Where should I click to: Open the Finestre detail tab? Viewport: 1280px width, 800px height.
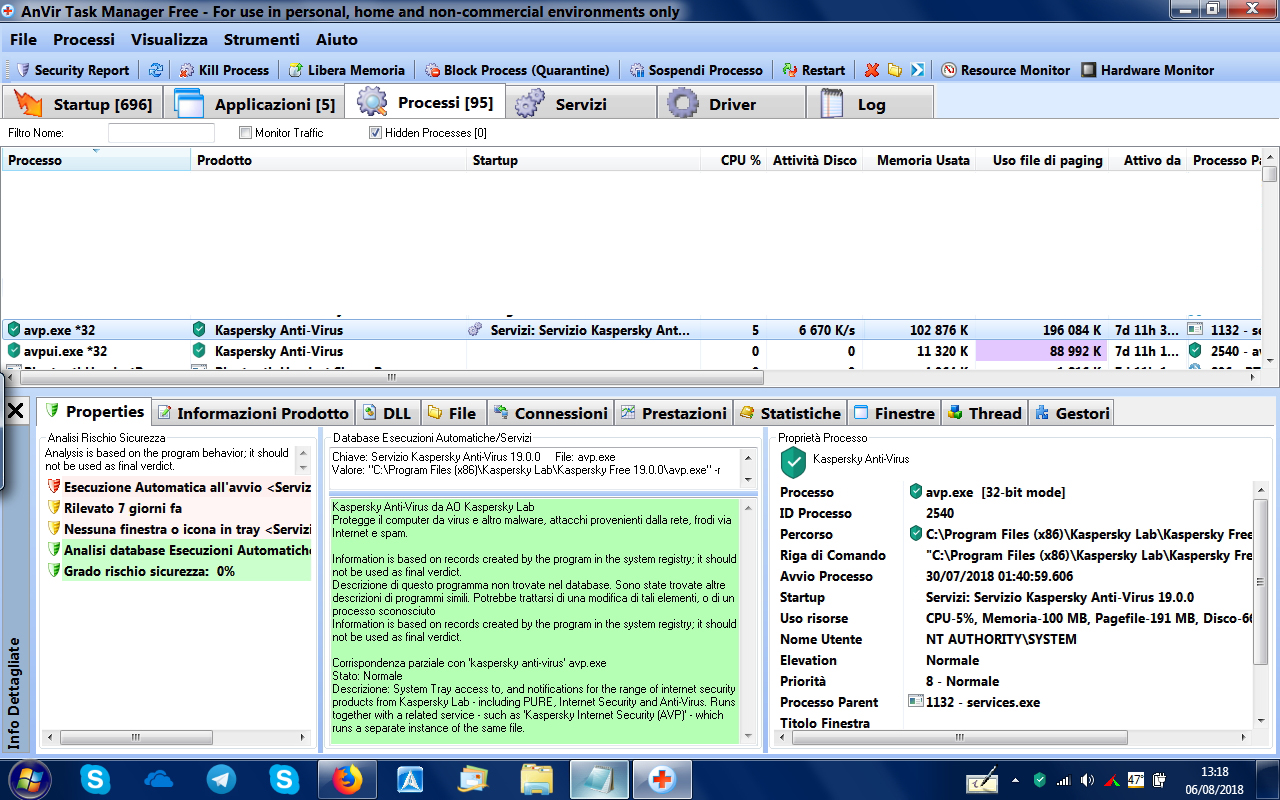894,413
